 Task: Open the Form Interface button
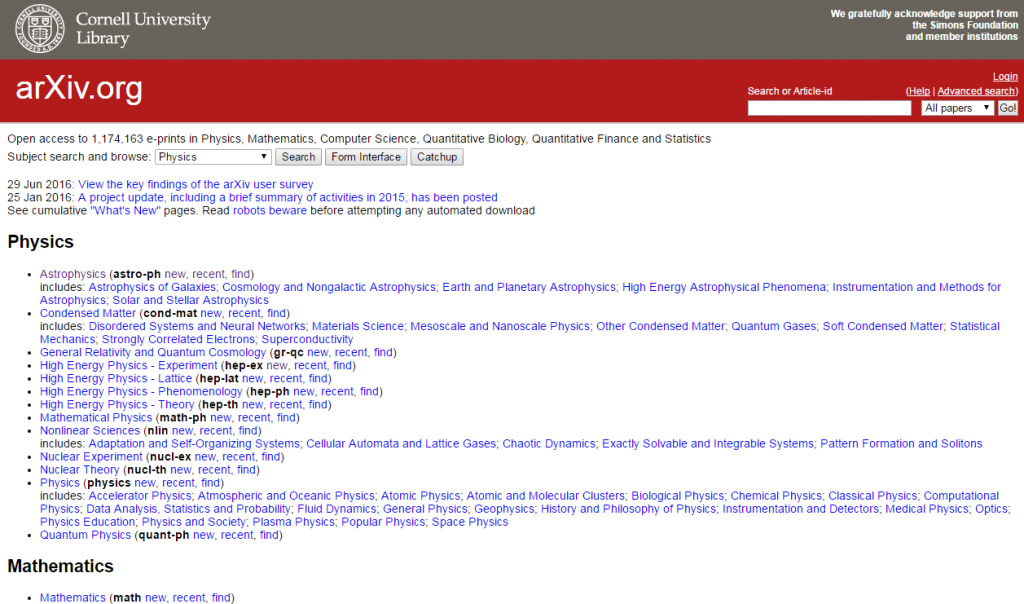(x=366, y=157)
